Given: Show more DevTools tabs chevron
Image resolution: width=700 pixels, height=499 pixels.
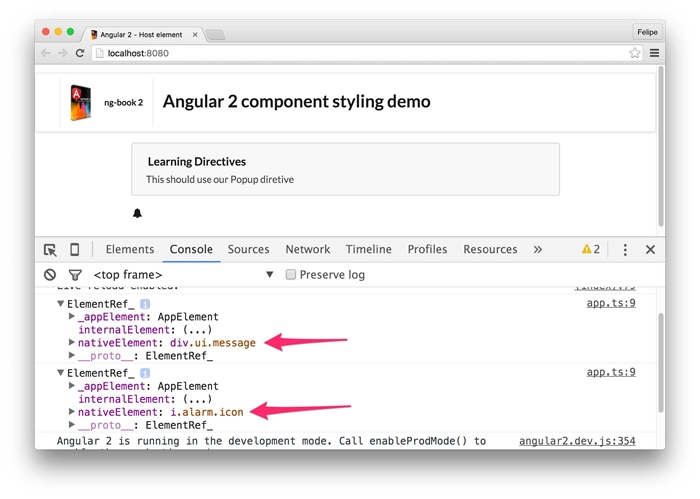Looking at the screenshot, I should pyautogui.click(x=537, y=250).
